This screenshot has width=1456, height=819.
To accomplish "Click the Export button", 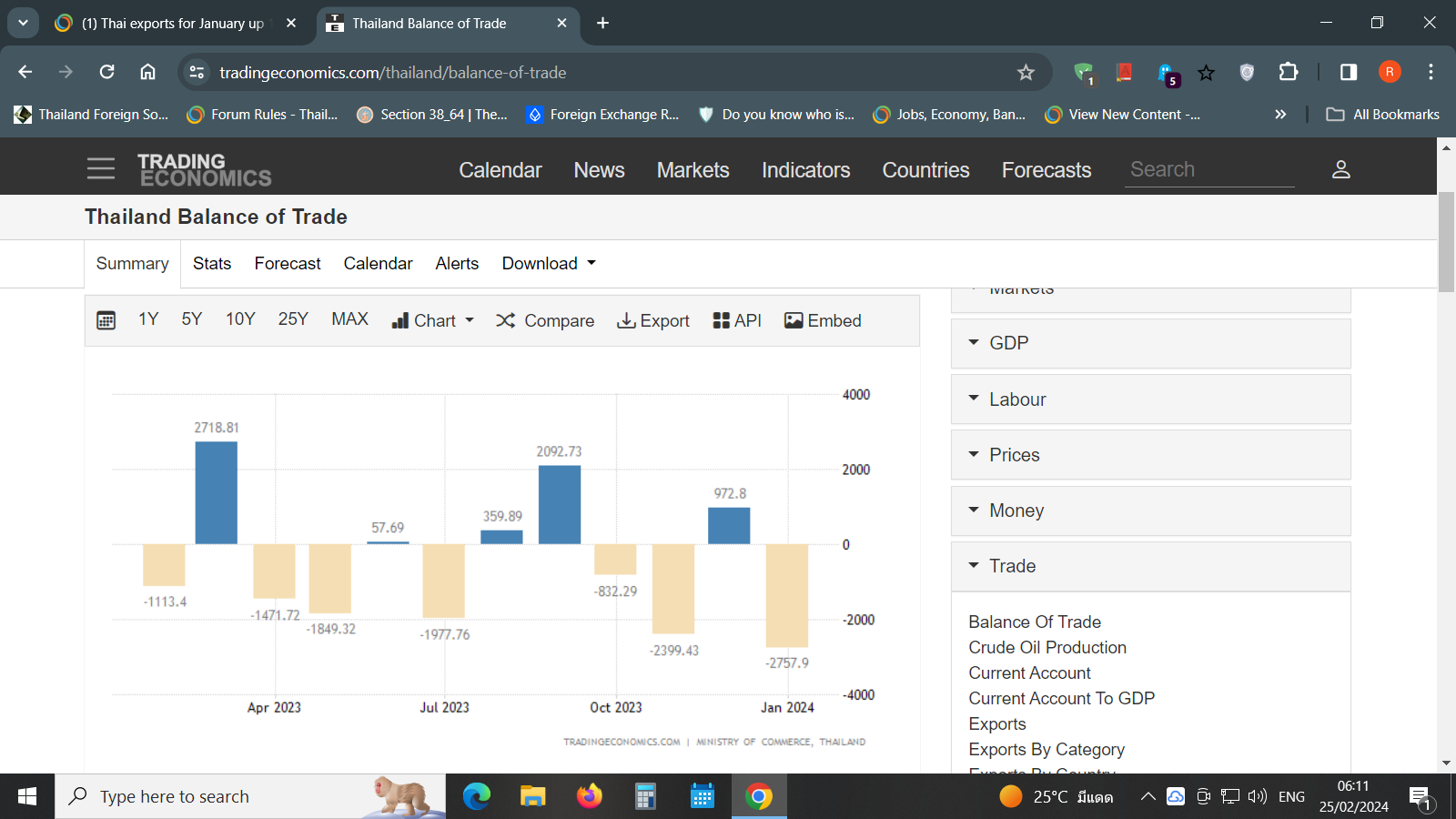I will click(653, 320).
